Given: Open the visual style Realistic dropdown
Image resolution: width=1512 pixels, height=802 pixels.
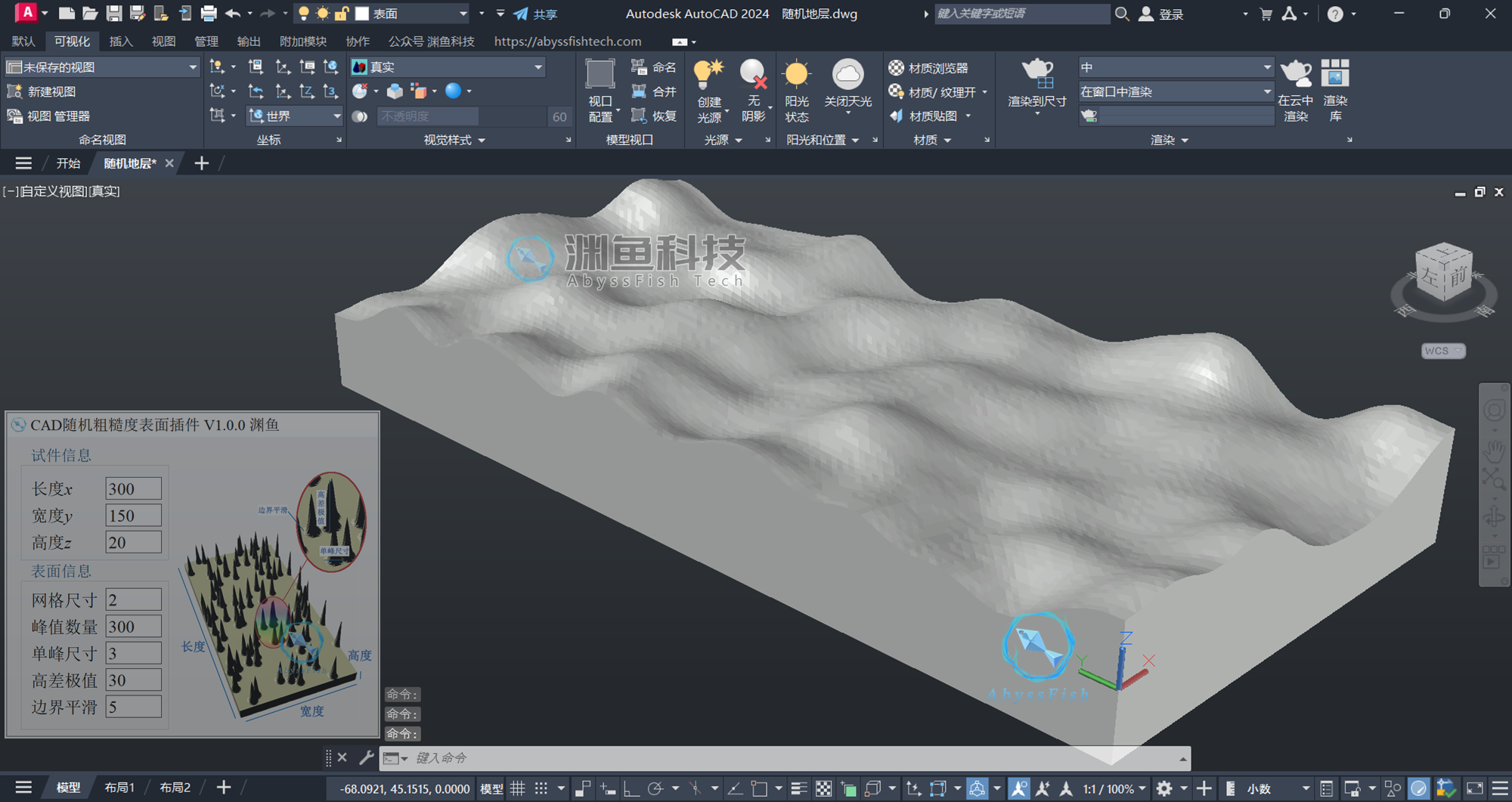Looking at the screenshot, I should click(x=448, y=67).
